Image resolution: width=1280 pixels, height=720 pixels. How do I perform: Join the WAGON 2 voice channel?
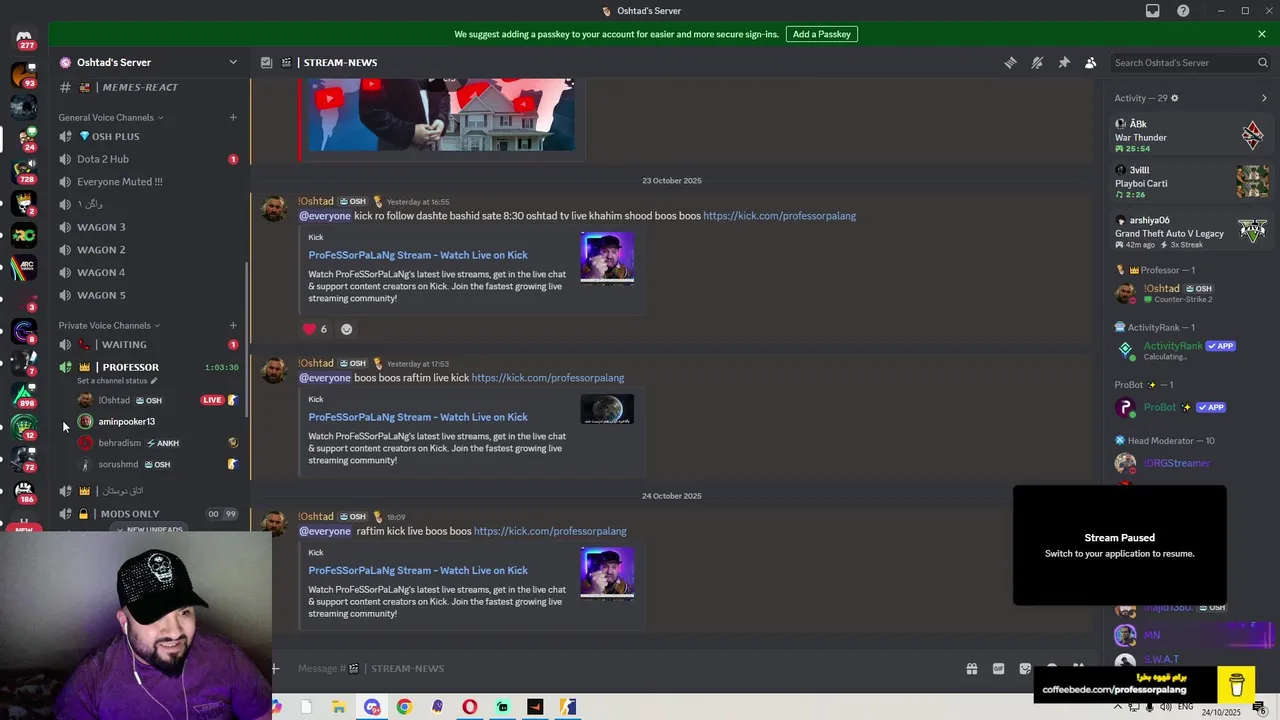point(150,250)
